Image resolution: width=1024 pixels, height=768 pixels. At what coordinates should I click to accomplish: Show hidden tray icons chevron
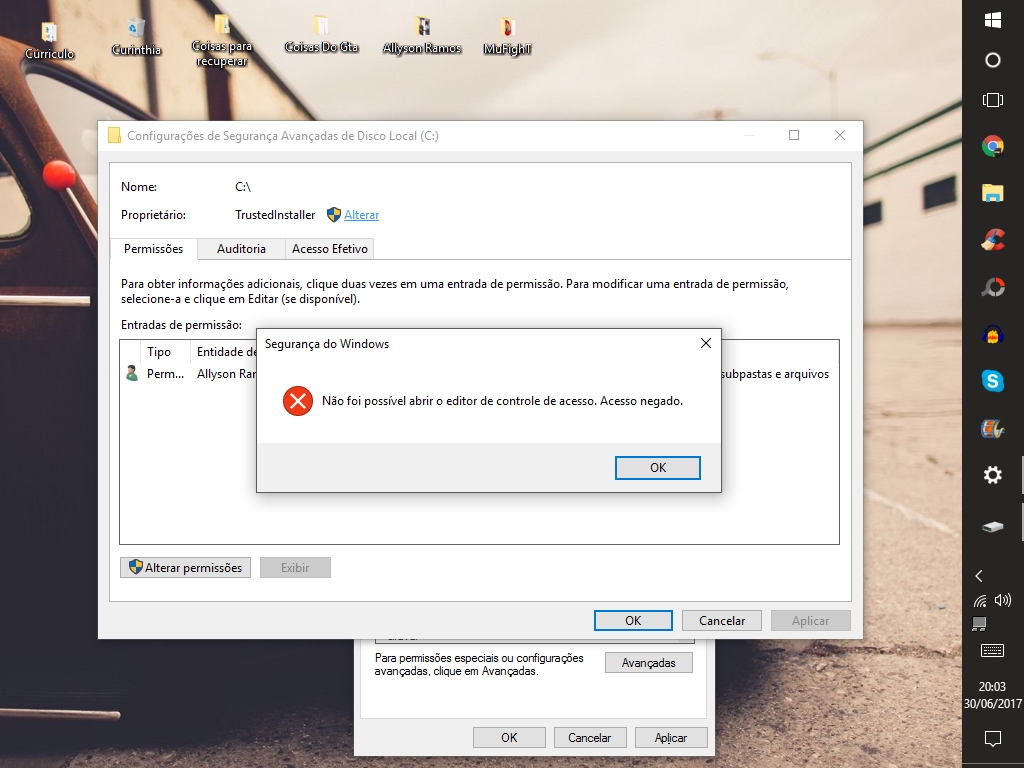click(x=979, y=576)
